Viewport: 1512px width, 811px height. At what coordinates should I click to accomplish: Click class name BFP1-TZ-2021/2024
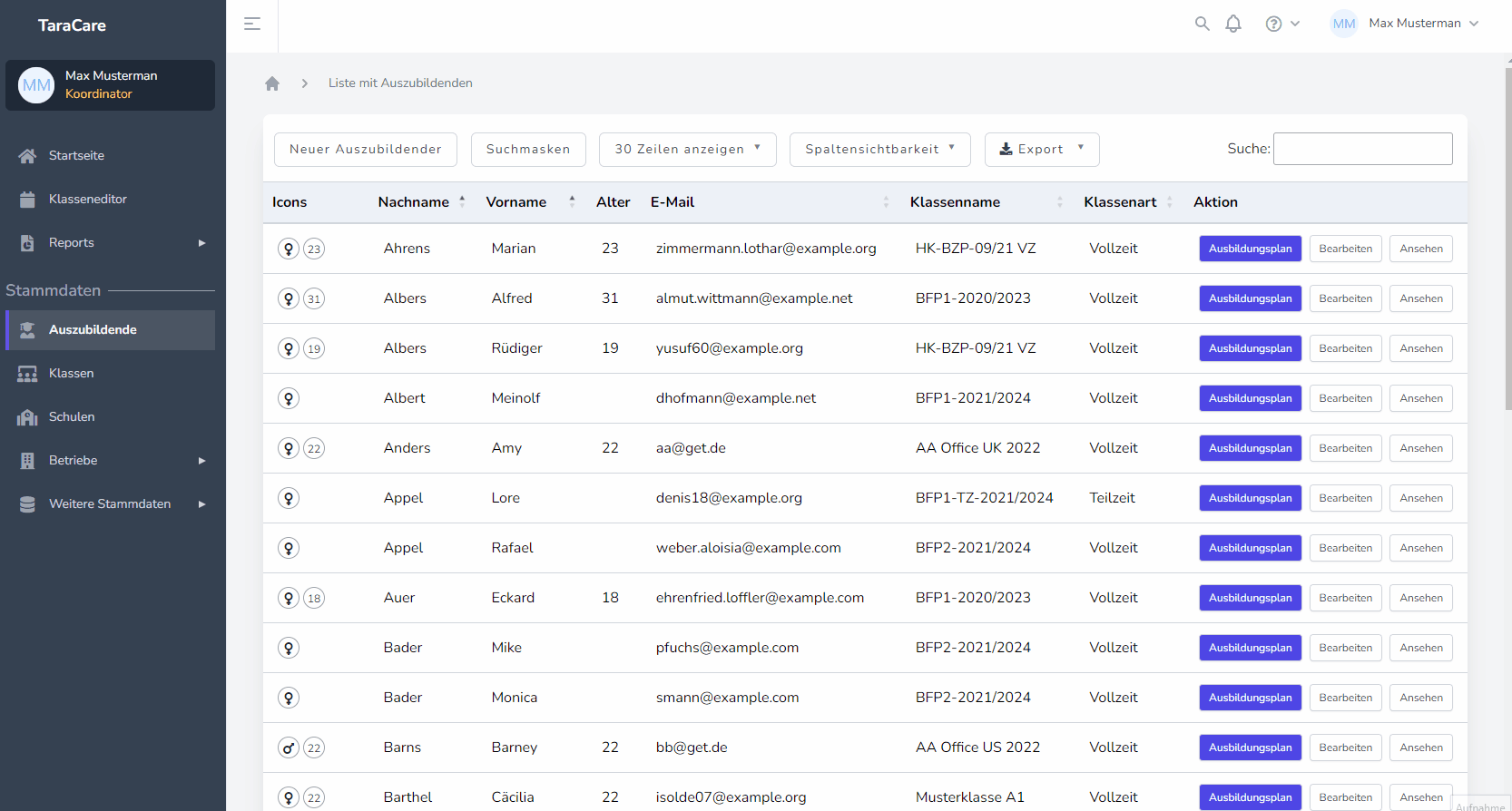(x=985, y=498)
